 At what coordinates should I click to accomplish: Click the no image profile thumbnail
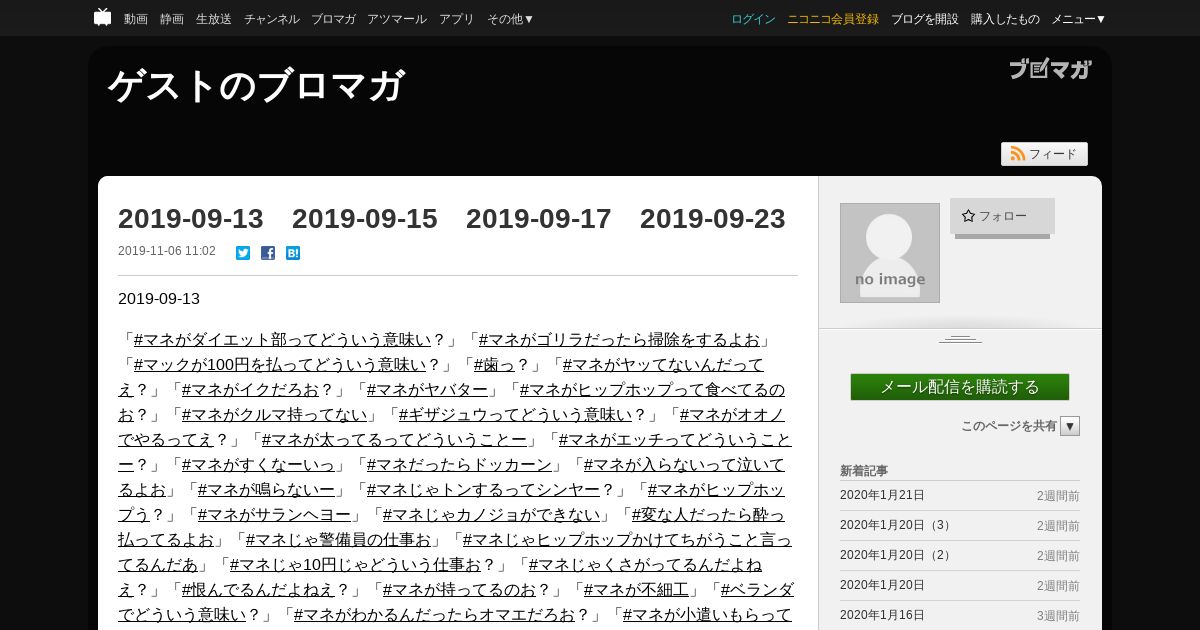click(890, 253)
